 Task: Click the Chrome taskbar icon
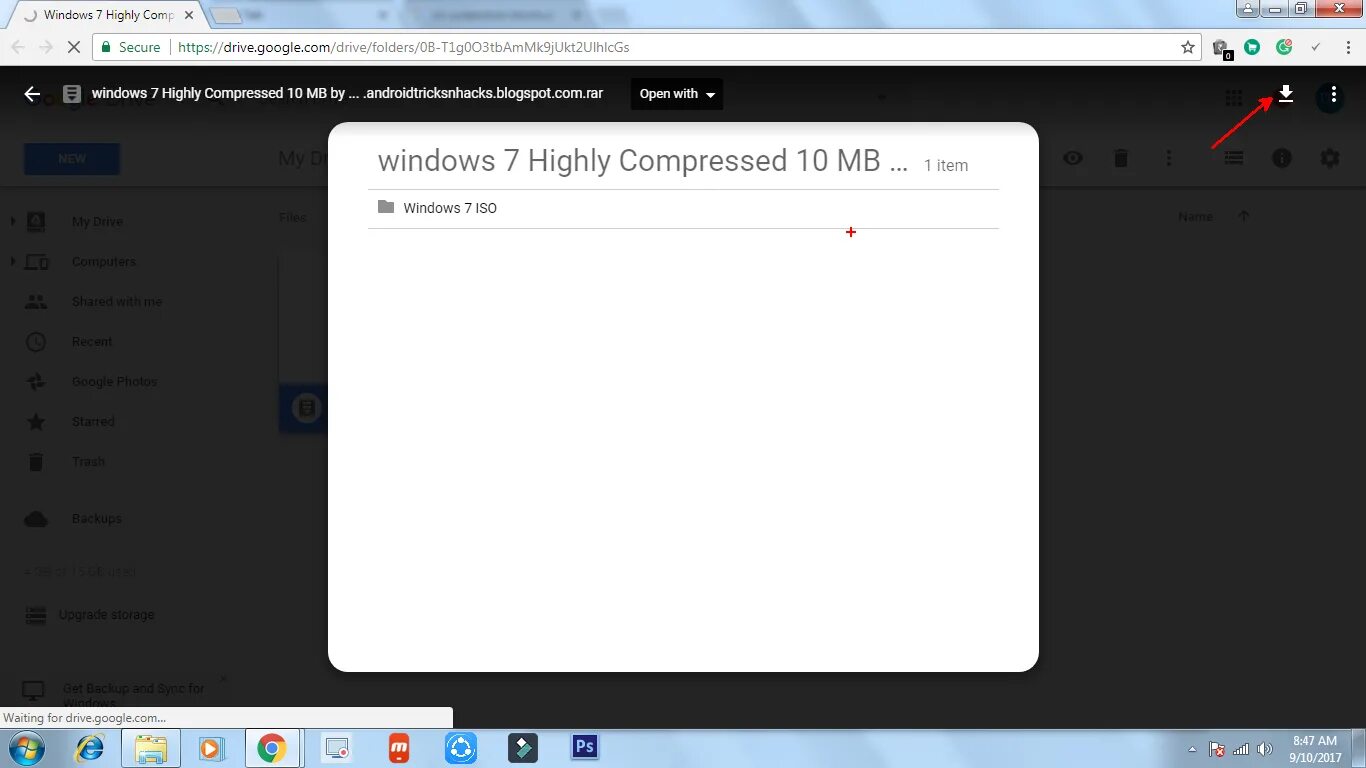click(x=271, y=748)
